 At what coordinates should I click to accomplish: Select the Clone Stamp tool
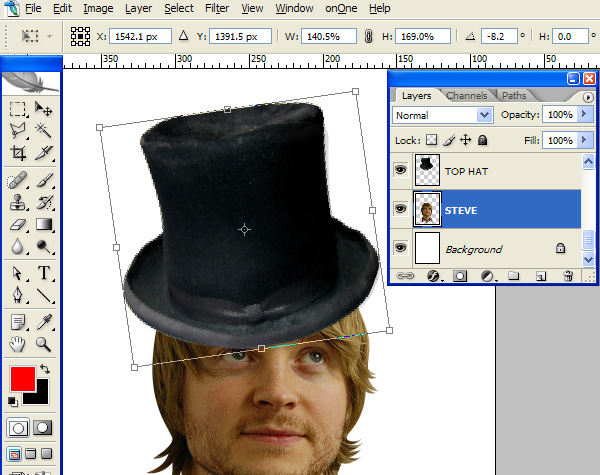coord(18,202)
